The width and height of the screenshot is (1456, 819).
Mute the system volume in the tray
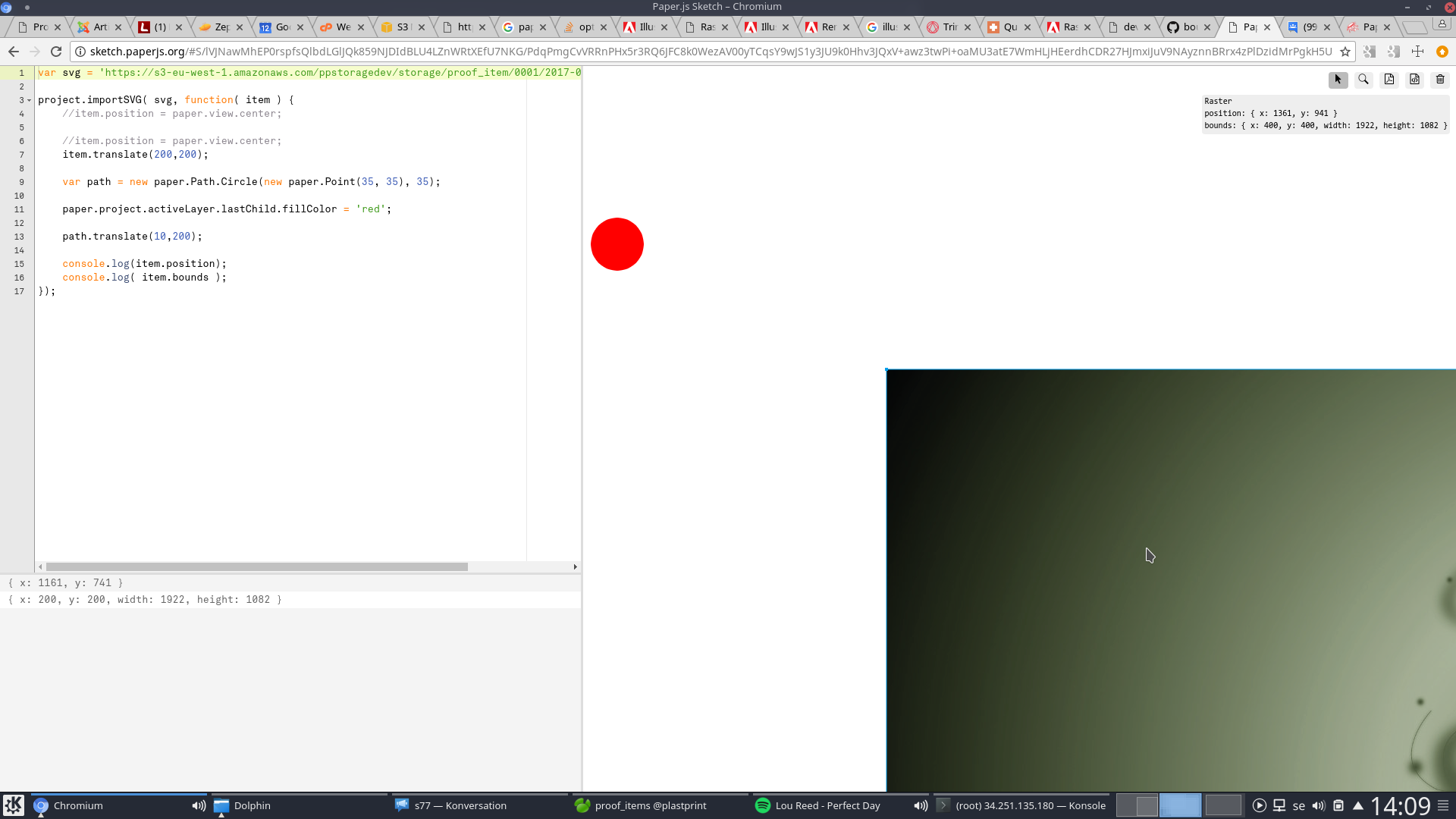click(1319, 805)
